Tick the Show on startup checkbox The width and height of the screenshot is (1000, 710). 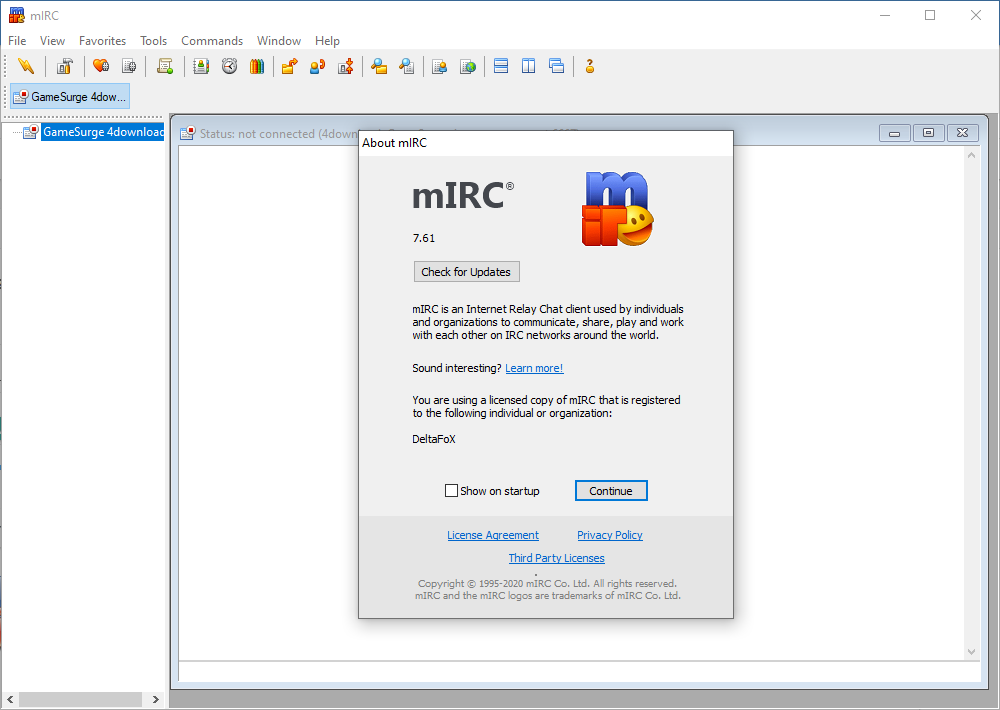451,491
